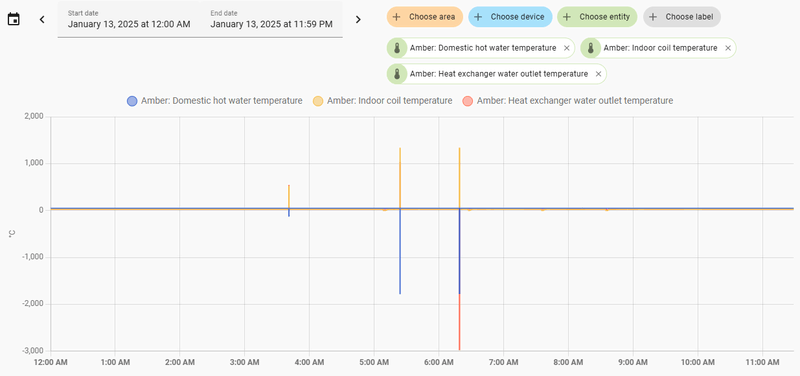Click the 3:00 AM x-axis label
Image resolution: width=800 pixels, height=376 pixels.
(x=244, y=362)
